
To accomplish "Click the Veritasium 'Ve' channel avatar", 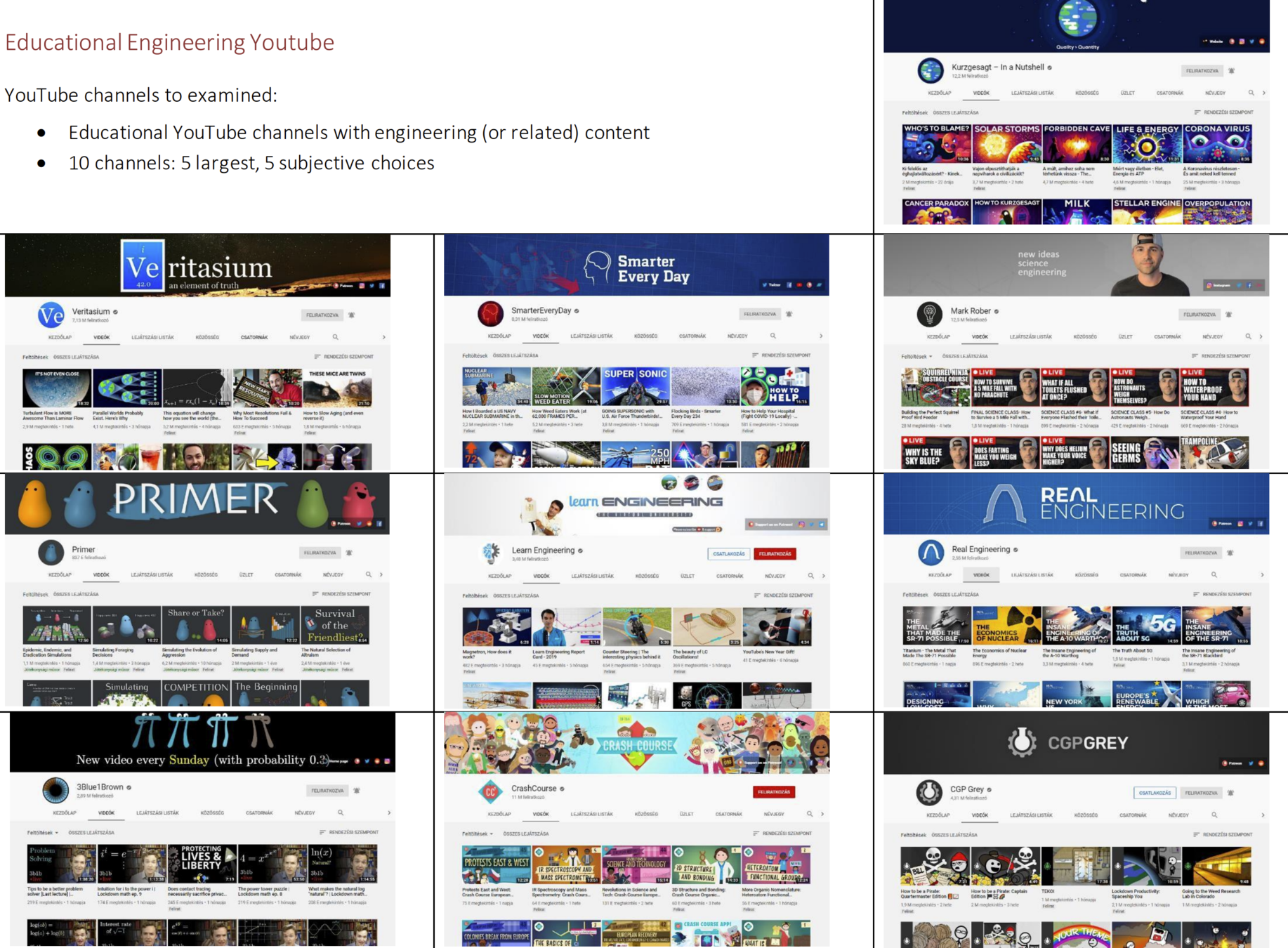I will coord(51,315).
